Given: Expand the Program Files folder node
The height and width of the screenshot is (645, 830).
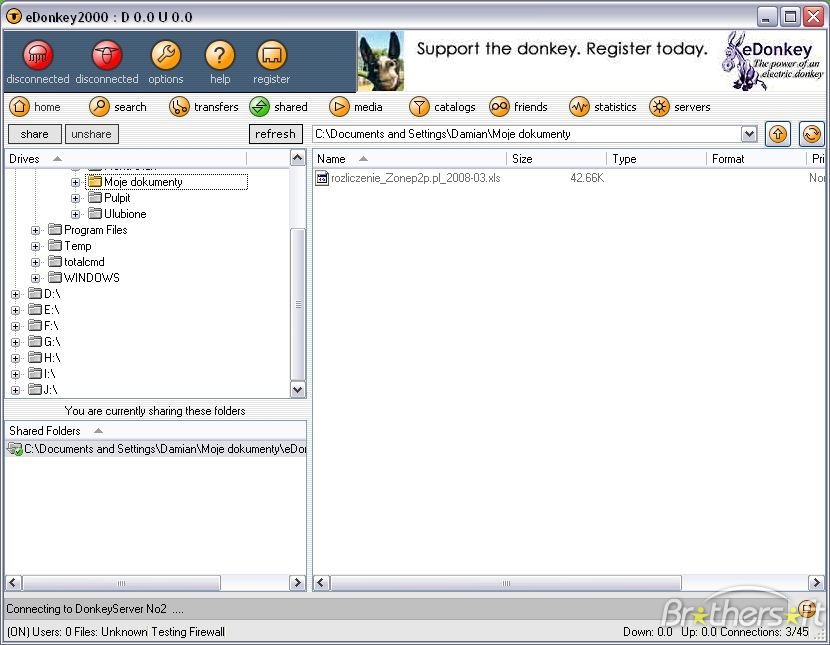Looking at the screenshot, I should [x=35, y=231].
